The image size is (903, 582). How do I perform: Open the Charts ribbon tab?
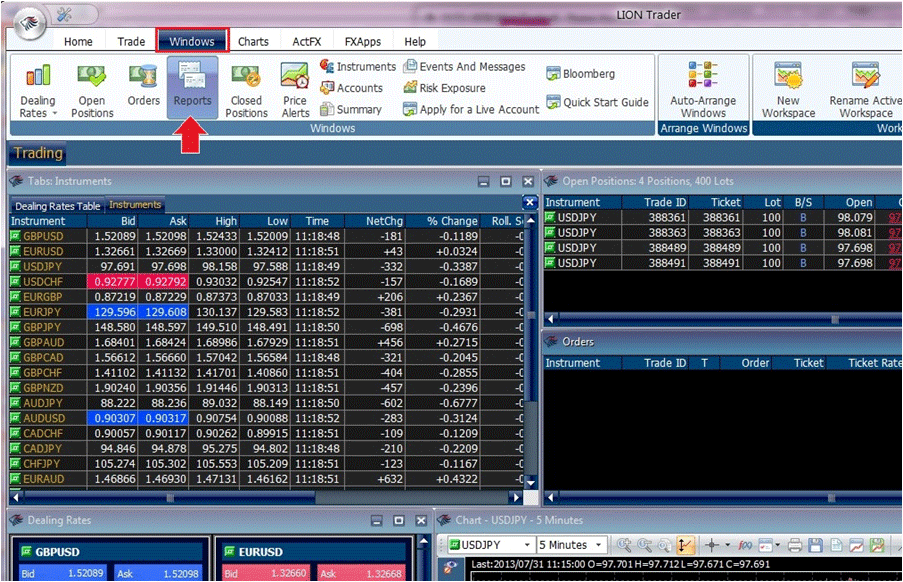pos(253,41)
